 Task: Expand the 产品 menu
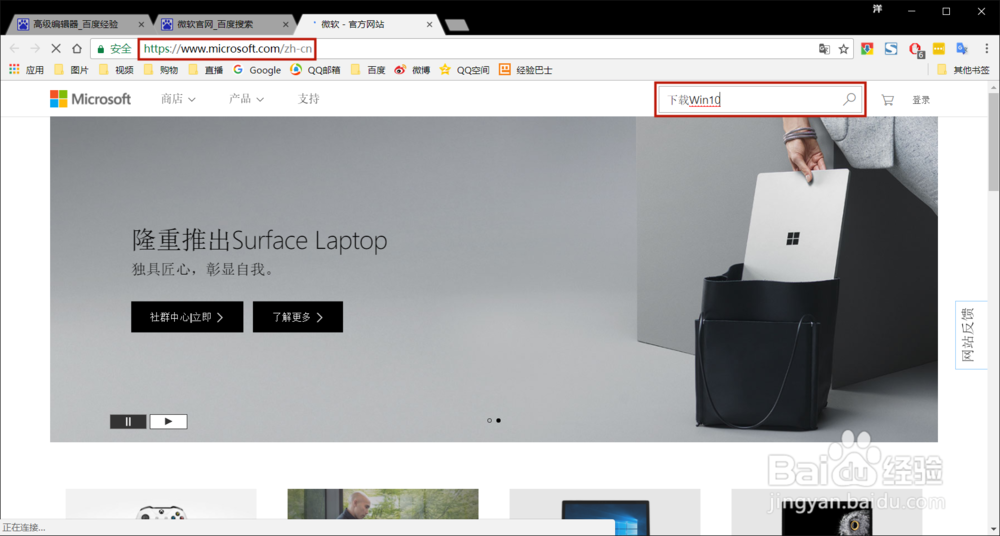tap(246, 99)
